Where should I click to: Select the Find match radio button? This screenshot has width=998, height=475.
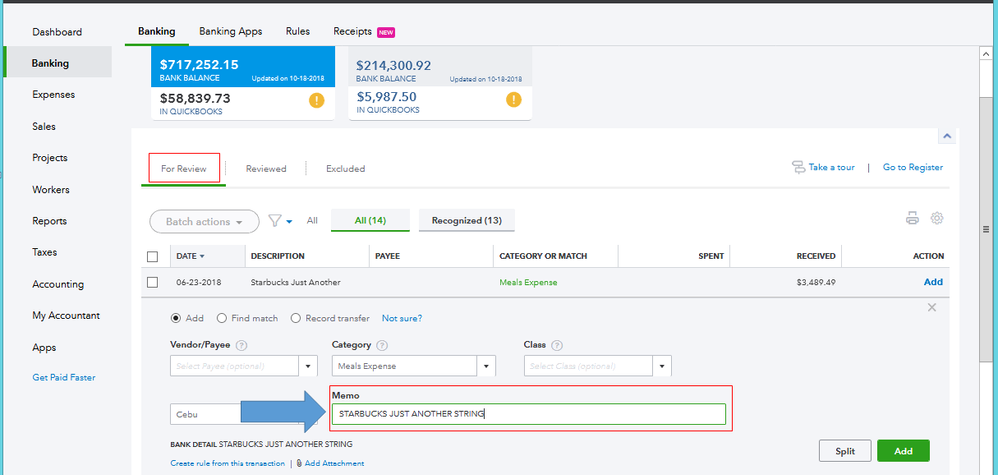coord(221,318)
